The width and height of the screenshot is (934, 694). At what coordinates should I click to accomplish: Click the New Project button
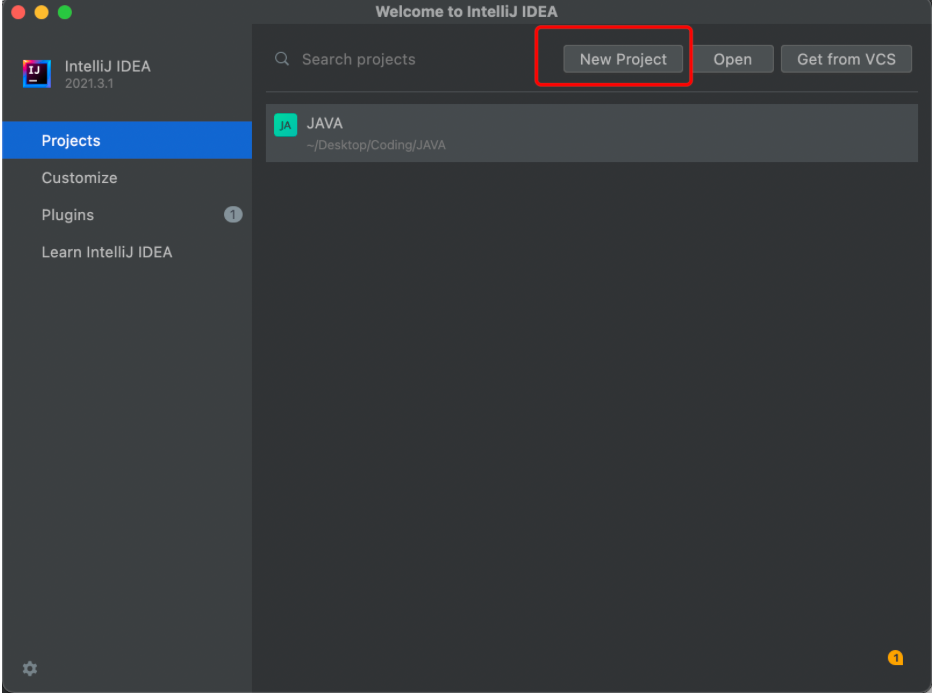pyautogui.click(x=623, y=59)
